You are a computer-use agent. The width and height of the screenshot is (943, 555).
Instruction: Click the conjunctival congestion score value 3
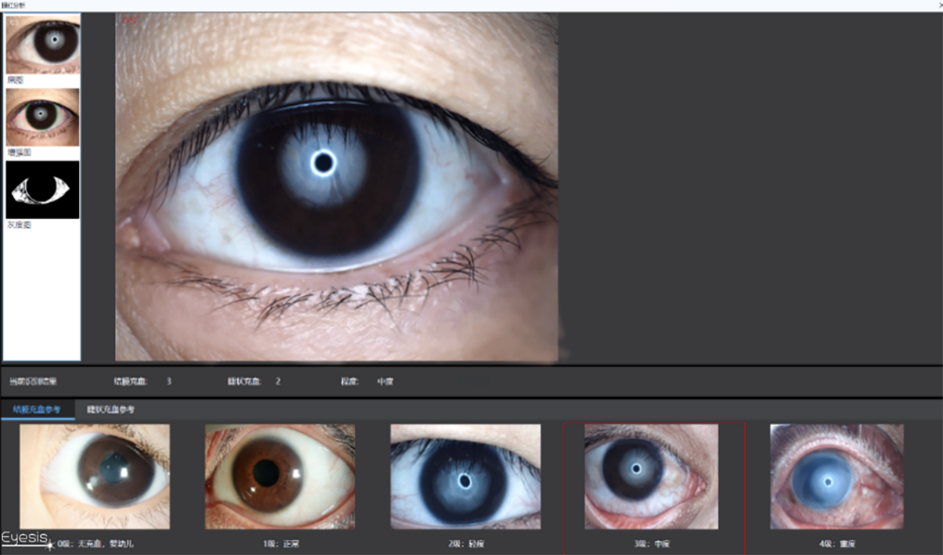pos(169,381)
